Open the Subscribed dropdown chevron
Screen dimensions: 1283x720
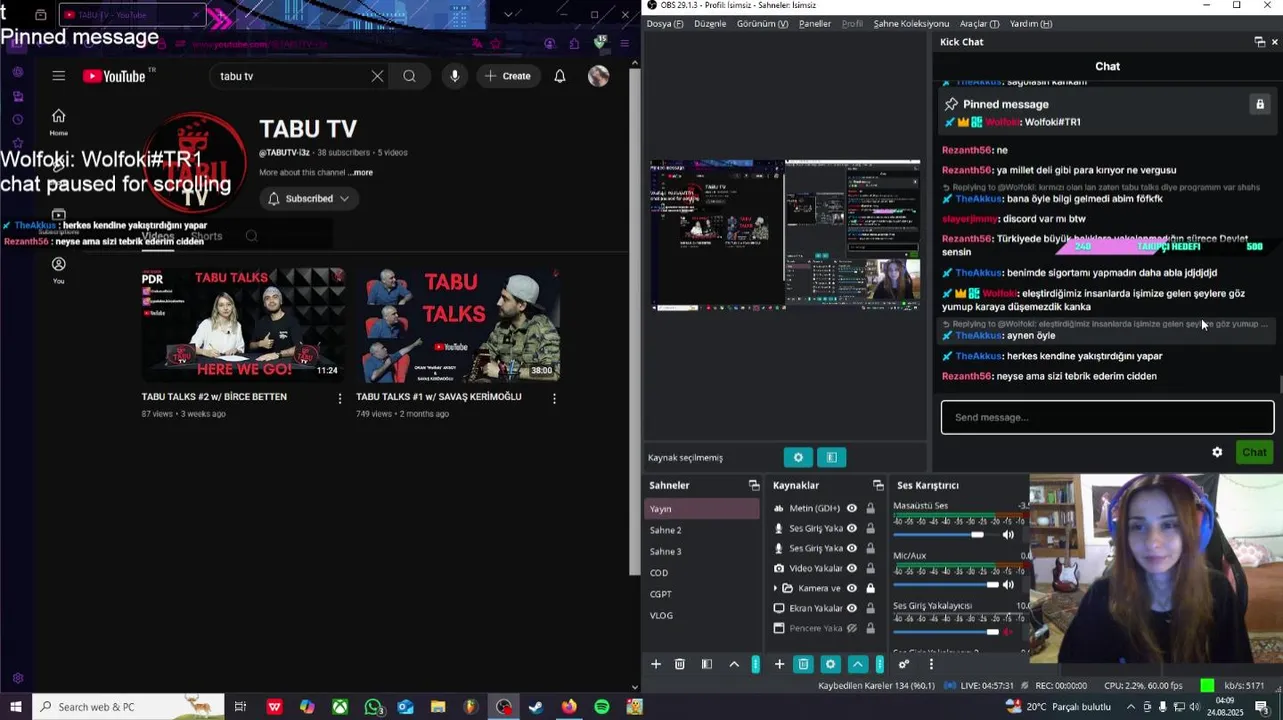[344, 198]
